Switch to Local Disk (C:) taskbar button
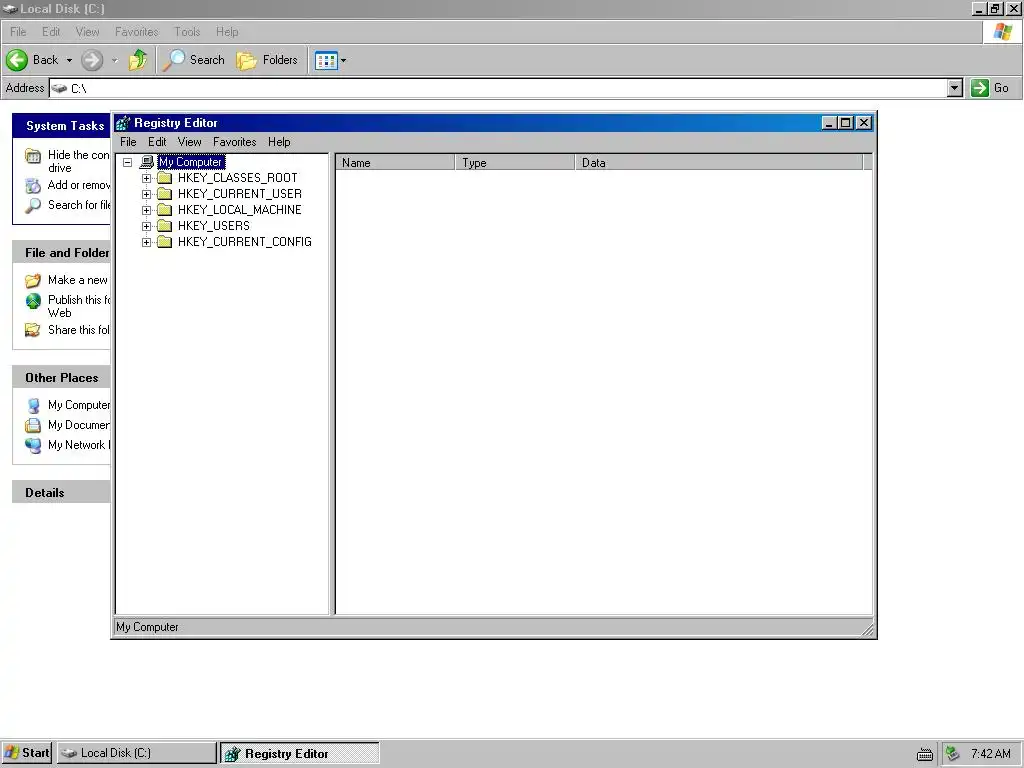Viewport: 1024px width, 768px height. click(136, 753)
